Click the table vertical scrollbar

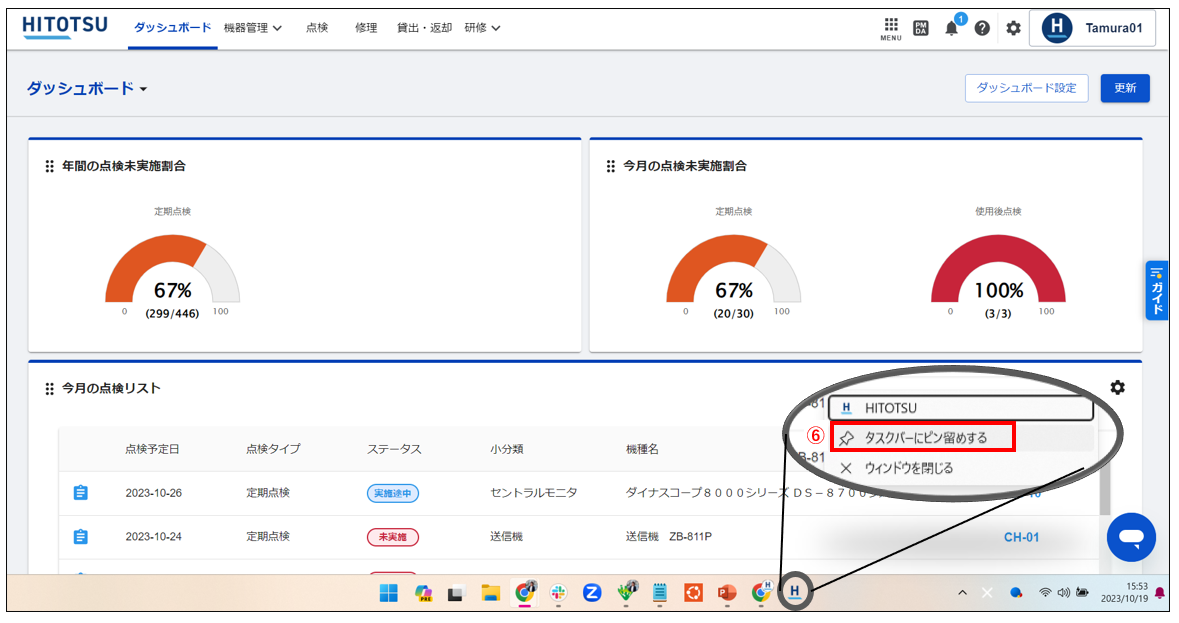pos(1104,488)
